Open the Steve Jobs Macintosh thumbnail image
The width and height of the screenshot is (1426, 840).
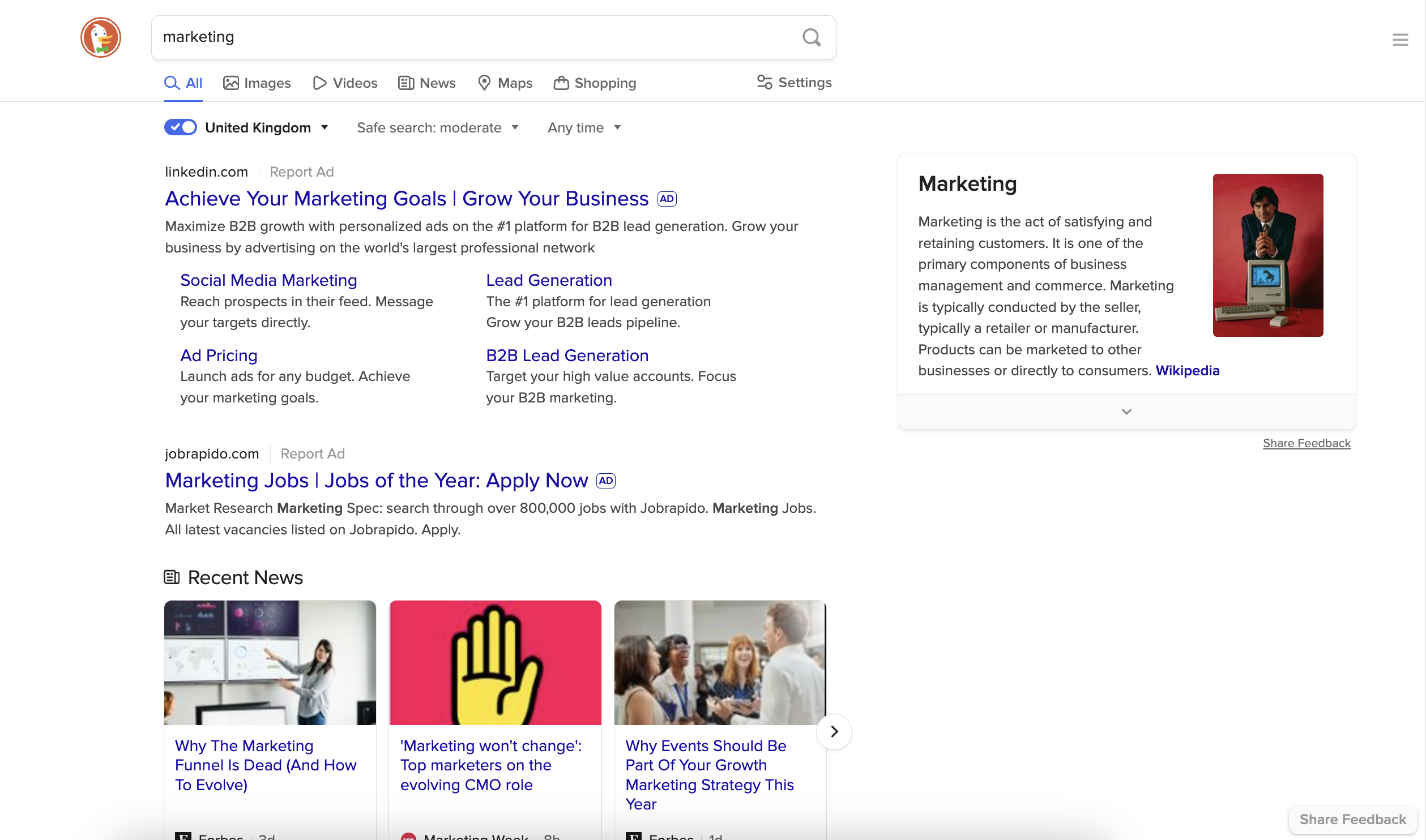(1268, 255)
